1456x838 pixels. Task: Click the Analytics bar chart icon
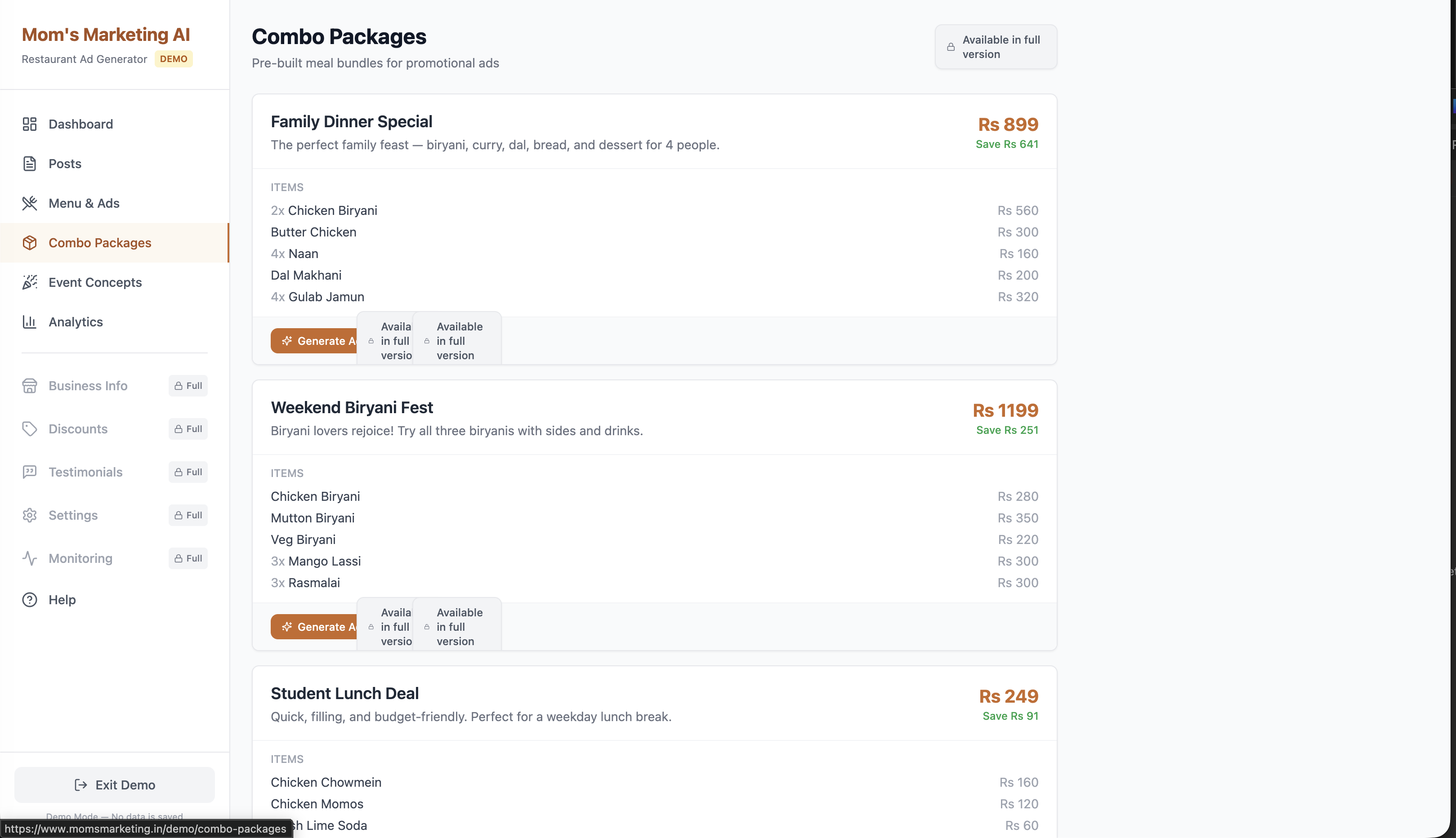pyautogui.click(x=29, y=322)
